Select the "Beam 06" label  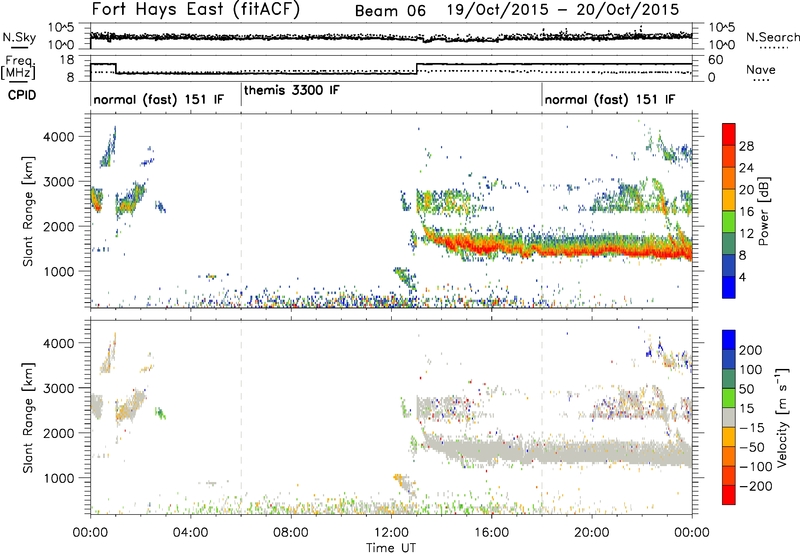tap(390, 11)
